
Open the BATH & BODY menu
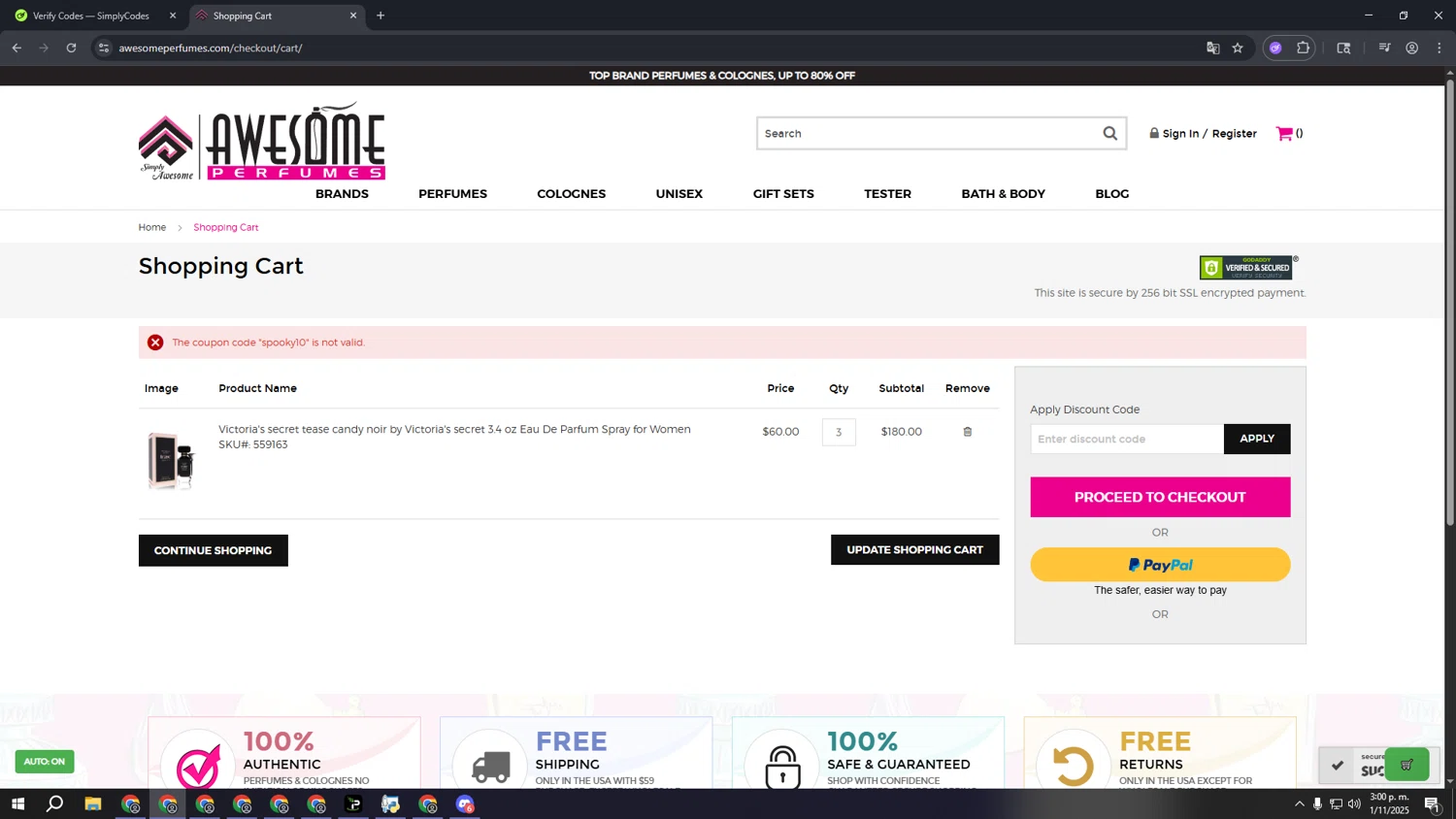(1003, 194)
